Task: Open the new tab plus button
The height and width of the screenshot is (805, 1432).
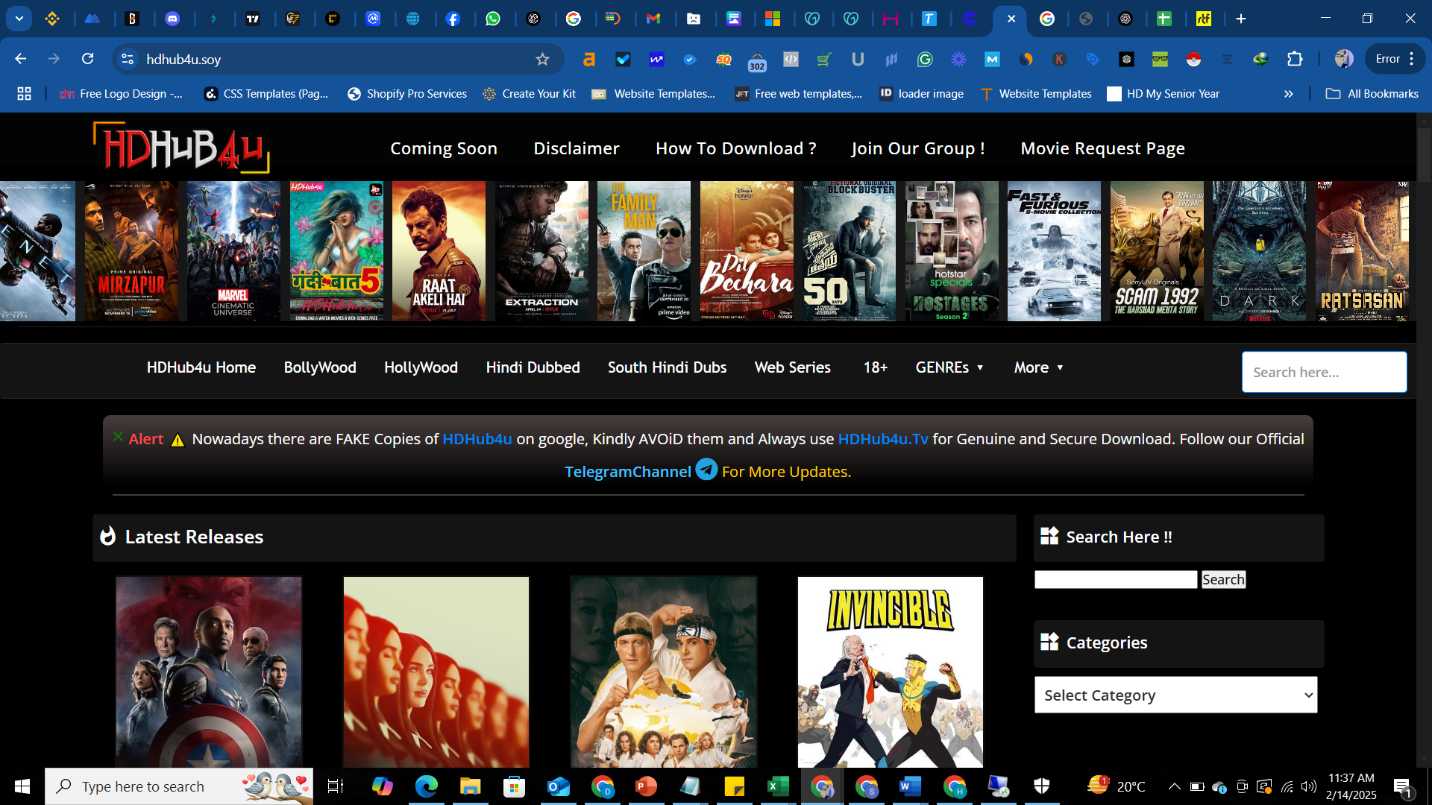Action: pos(1241,18)
